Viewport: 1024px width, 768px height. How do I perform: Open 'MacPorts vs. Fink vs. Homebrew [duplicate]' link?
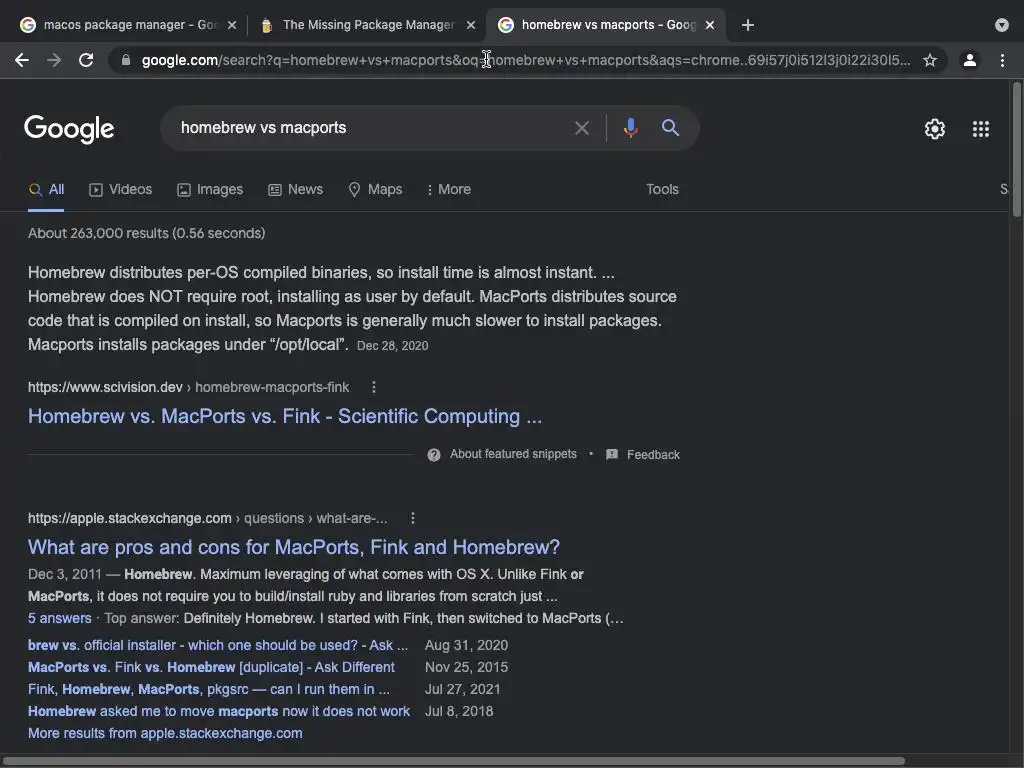[x=212, y=667]
